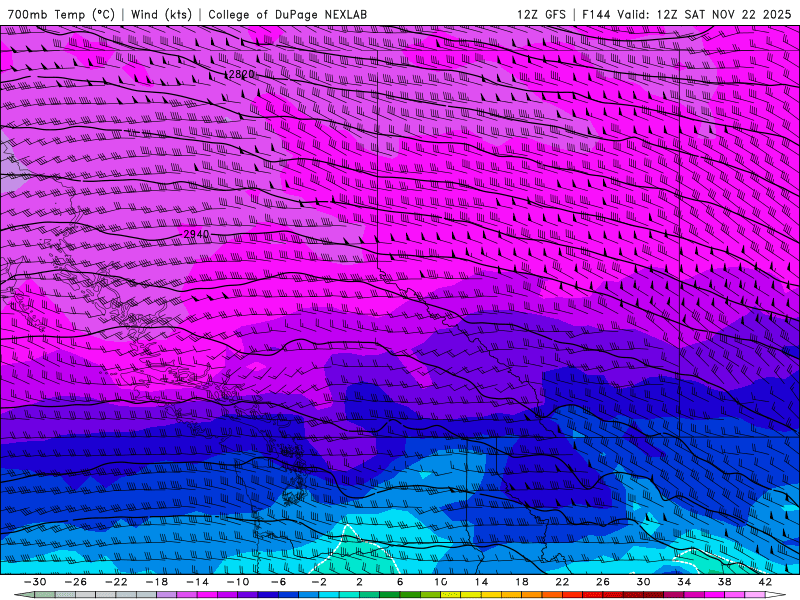Select the 38 value on the temperature scale
The height and width of the screenshot is (600, 800).
tap(724, 582)
